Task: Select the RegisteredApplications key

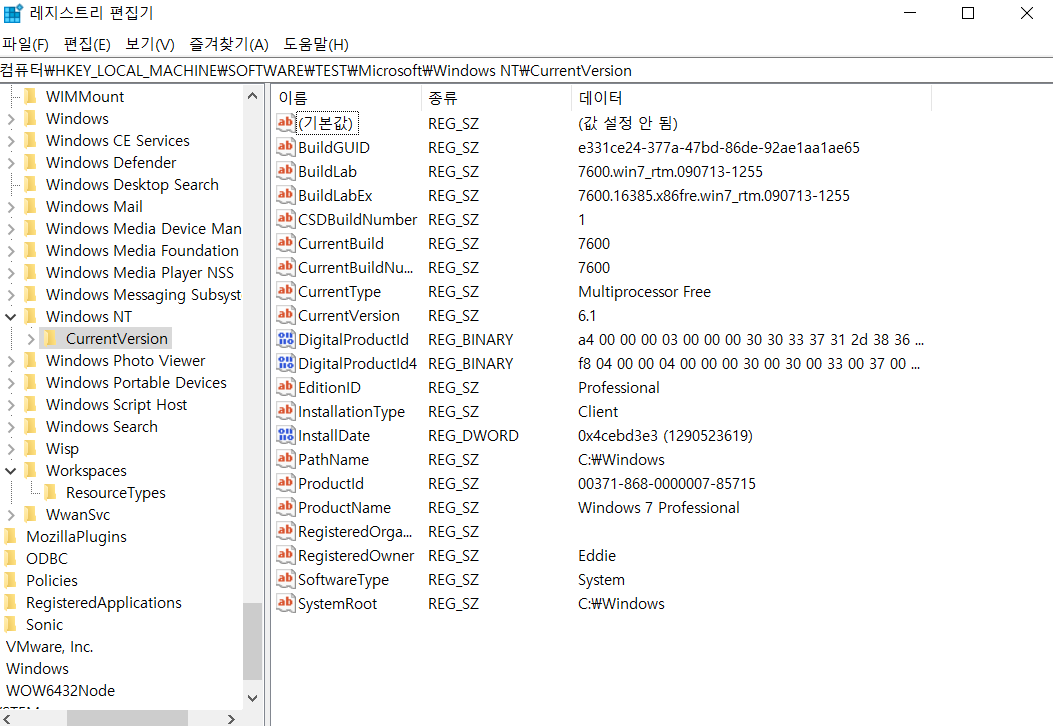Action: (103, 603)
